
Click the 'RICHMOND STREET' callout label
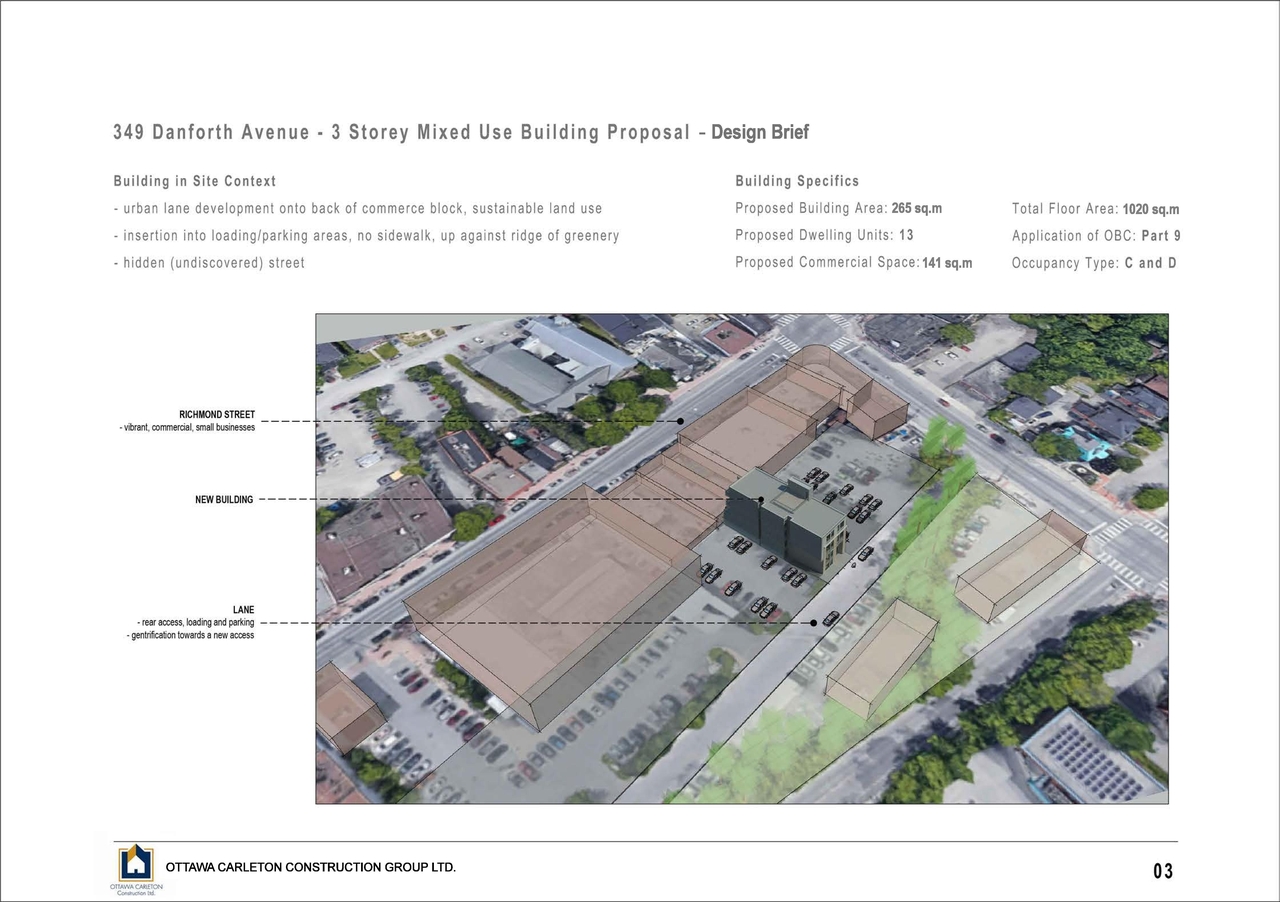pyautogui.click(x=217, y=414)
